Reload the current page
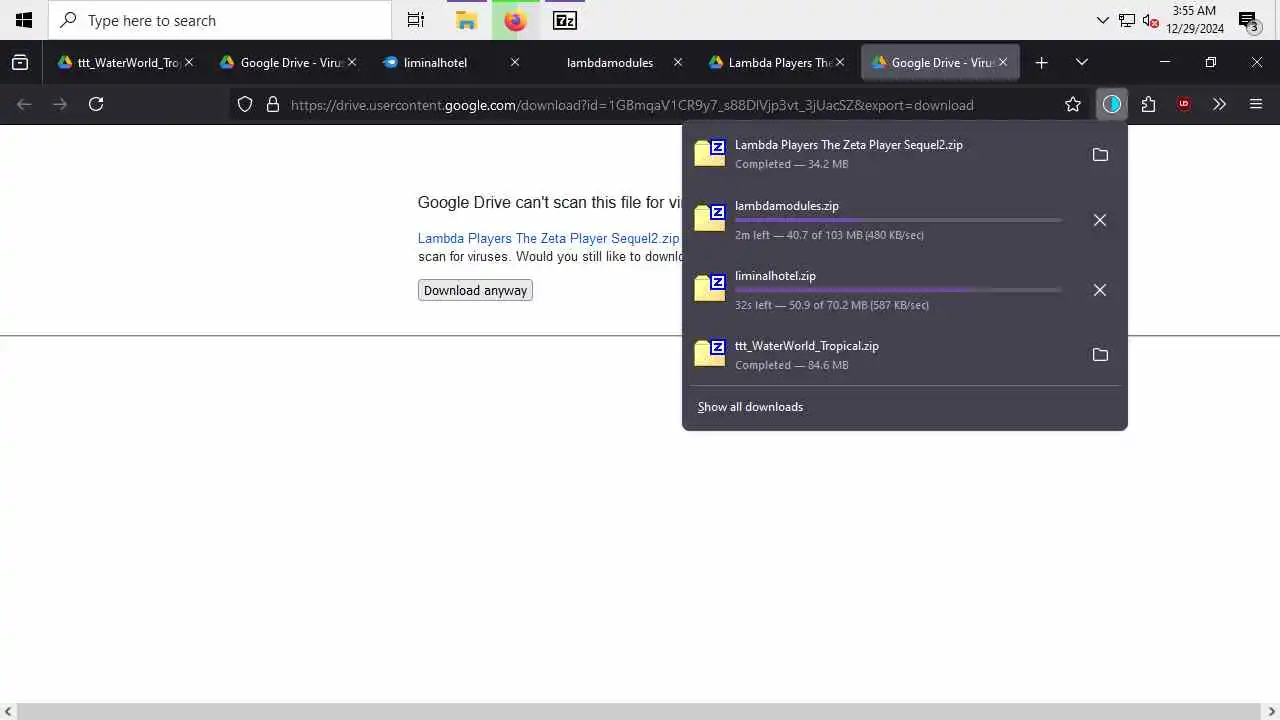 tap(96, 104)
